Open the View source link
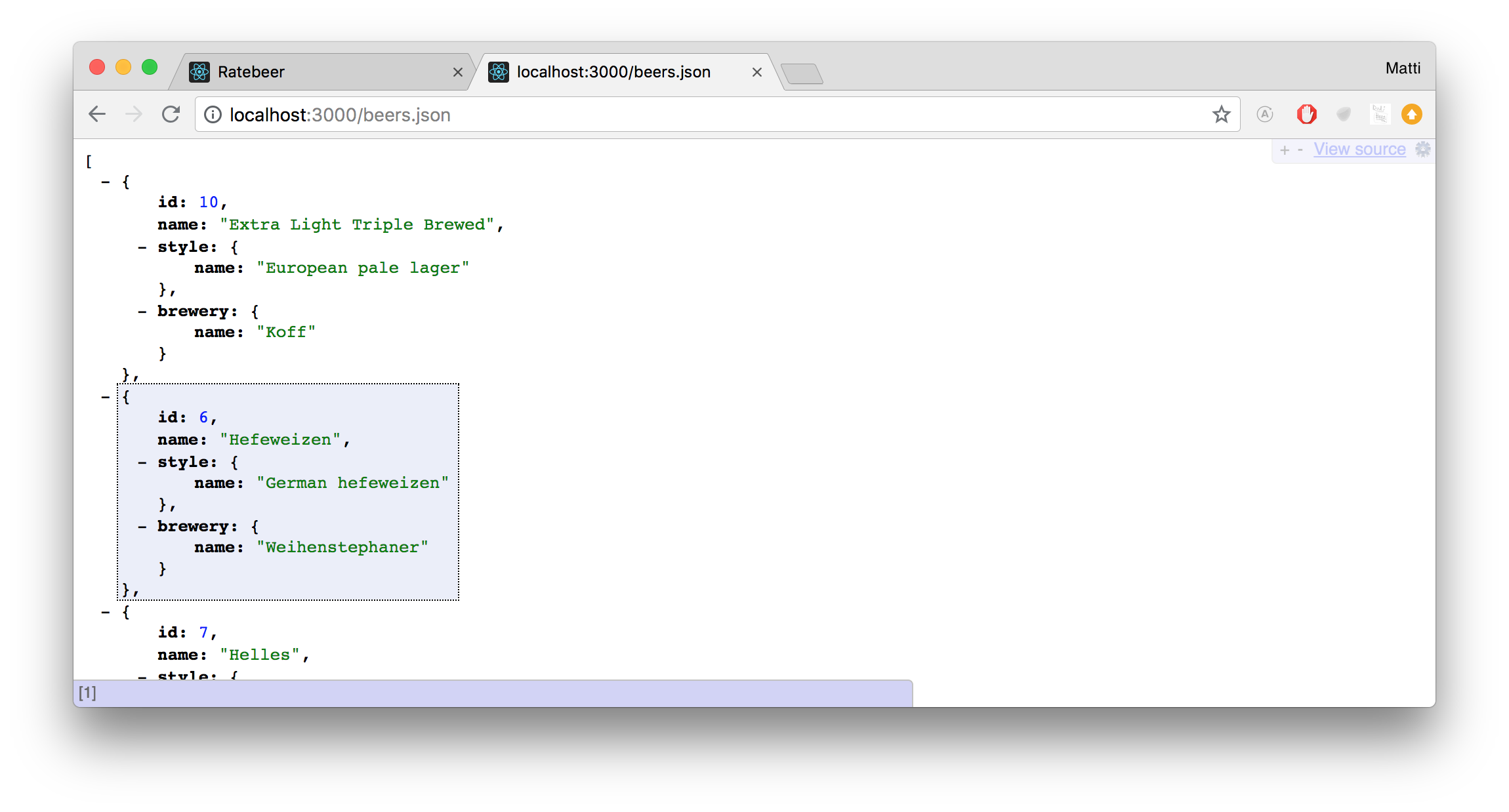The image size is (1509, 812). coord(1359,150)
